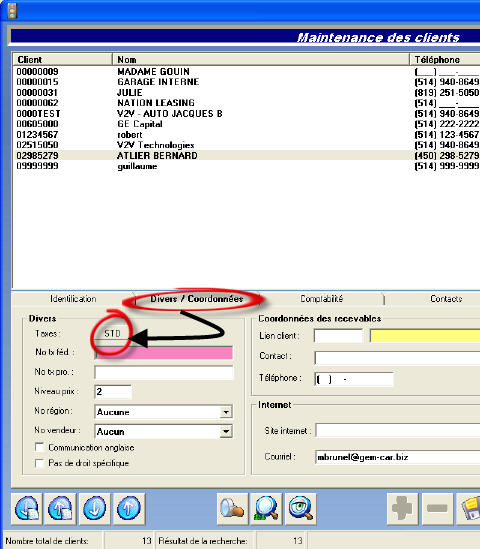This screenshot has height=549, width=480.
Task: Open the No vendeur dropdown
Action: click(226, 432)
